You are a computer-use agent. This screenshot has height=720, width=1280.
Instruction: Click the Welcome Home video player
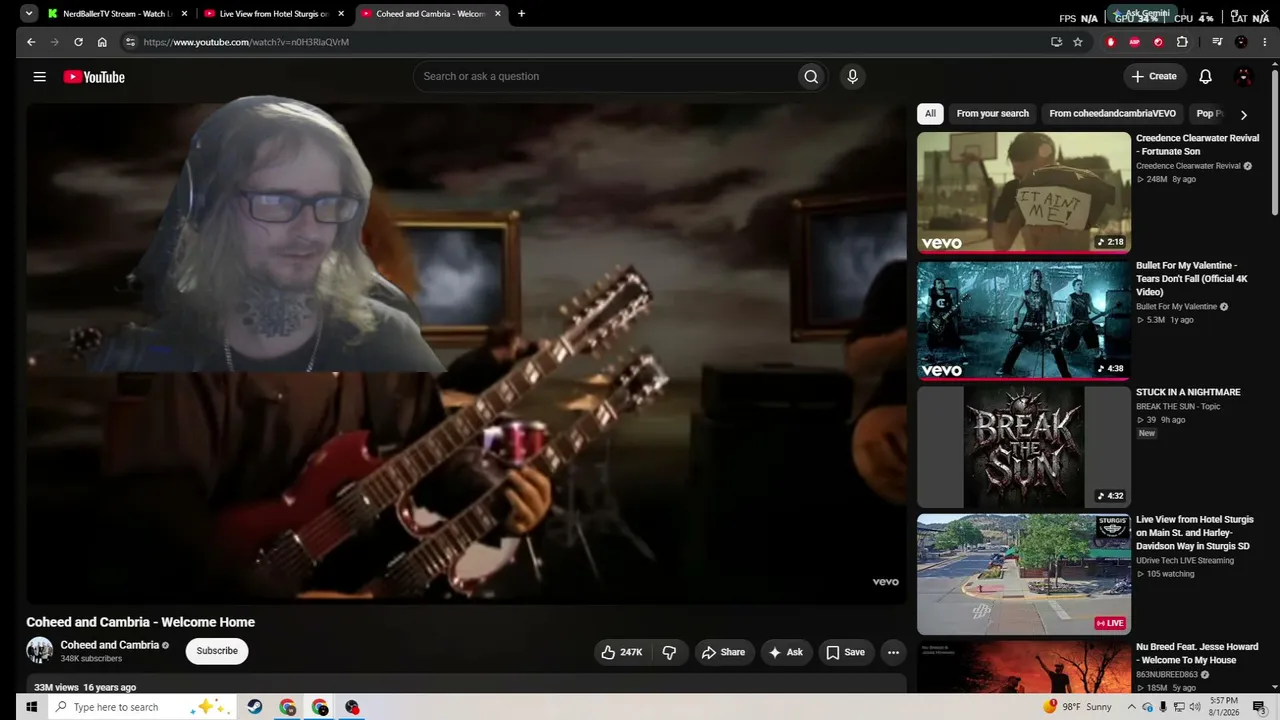coord(466,353)
